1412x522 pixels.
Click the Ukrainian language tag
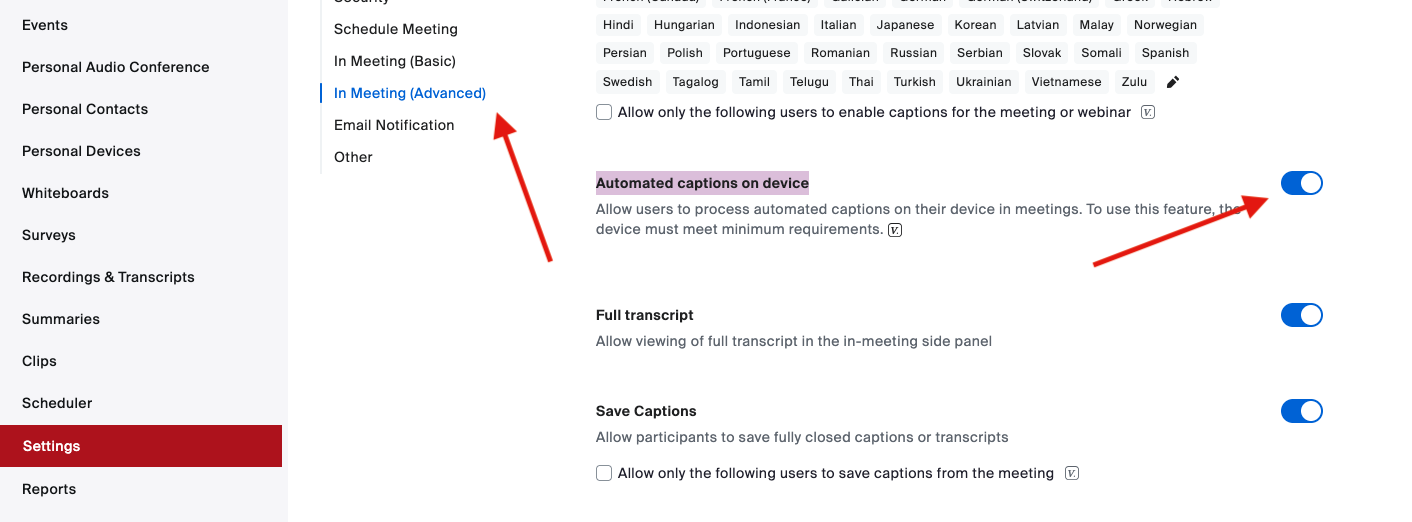click(983, 82)
